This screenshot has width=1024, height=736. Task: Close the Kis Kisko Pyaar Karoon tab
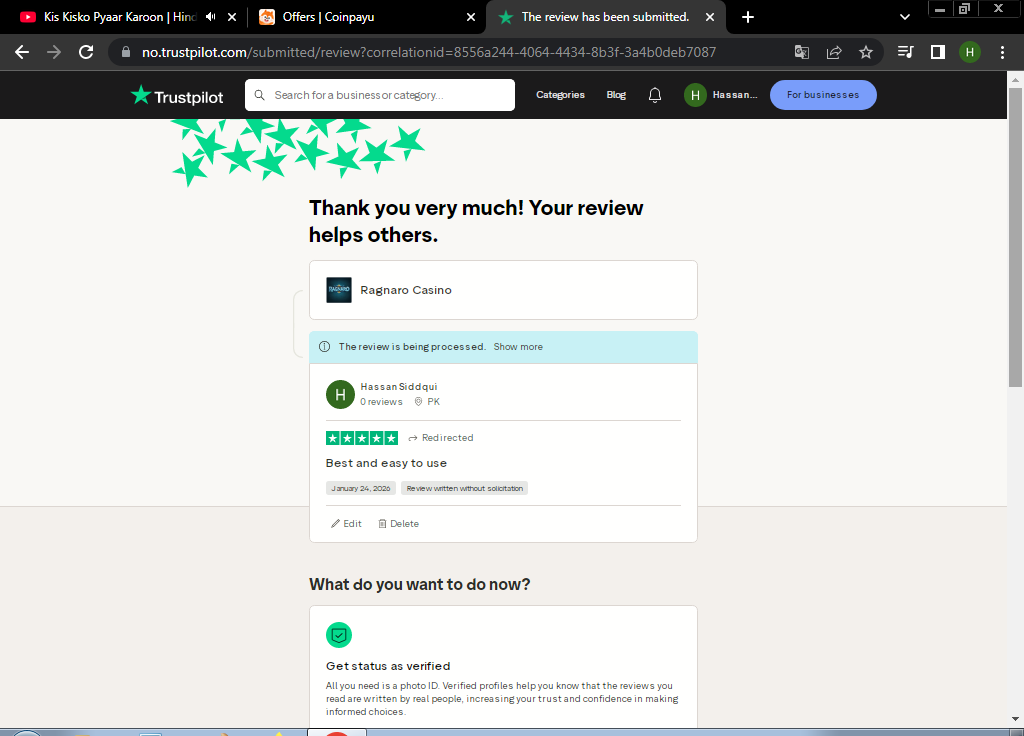tap(232, 17)
